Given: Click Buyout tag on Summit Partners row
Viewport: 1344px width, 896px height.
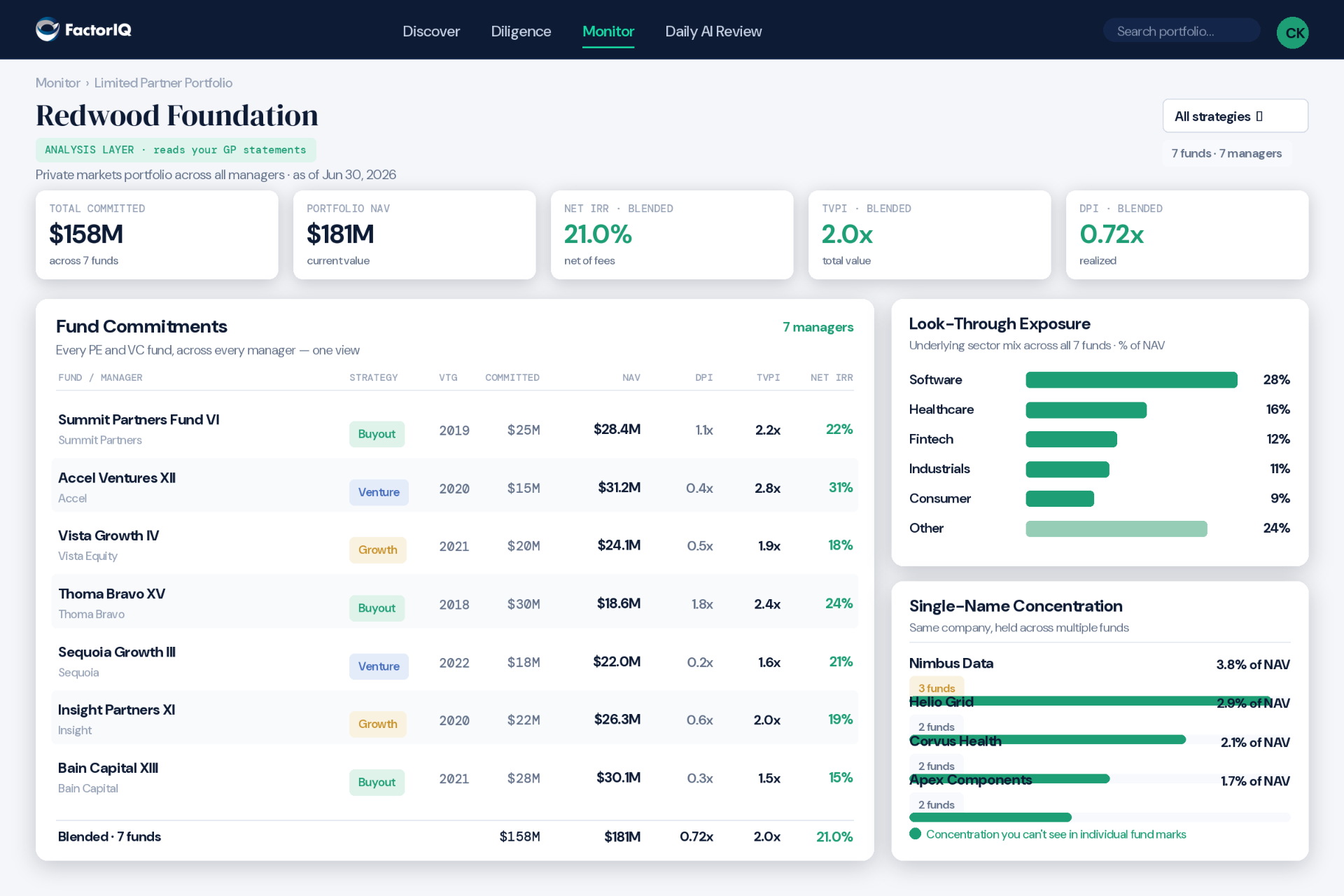Looking at the screenshot, I should [377, 434].
